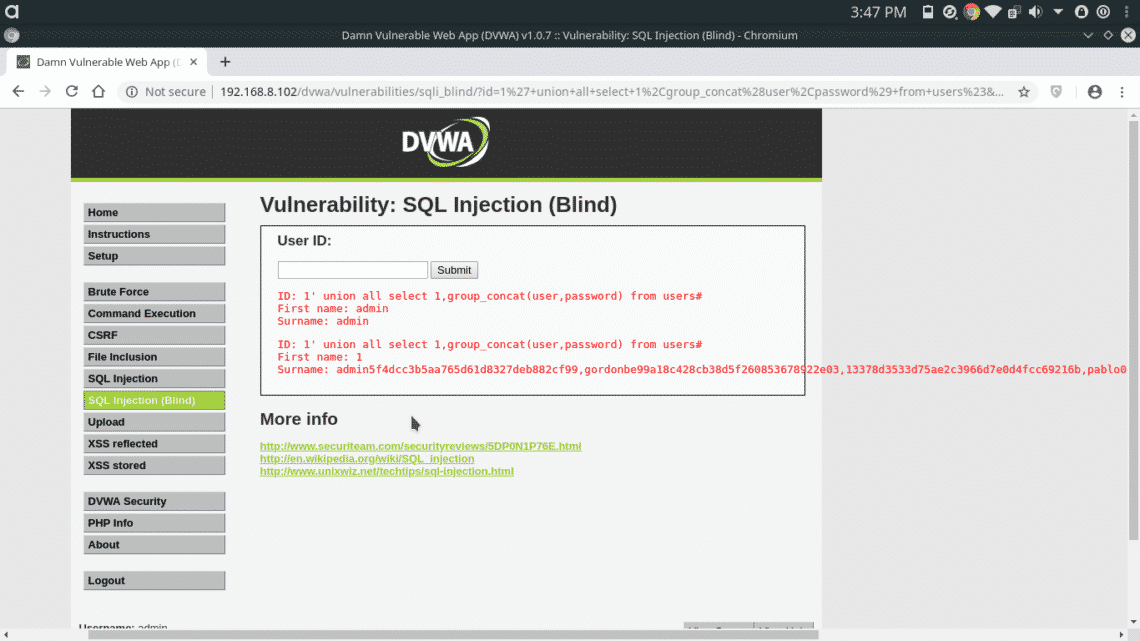Click the Surname hash output line
The height and width of the screenshot is (641, 1140).
[x=702, y=369]
